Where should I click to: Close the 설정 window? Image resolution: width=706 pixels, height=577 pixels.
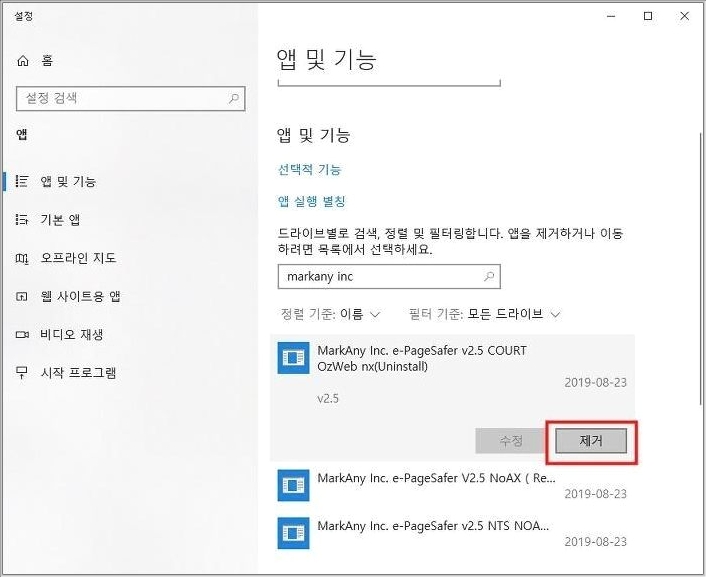(684, 16)
